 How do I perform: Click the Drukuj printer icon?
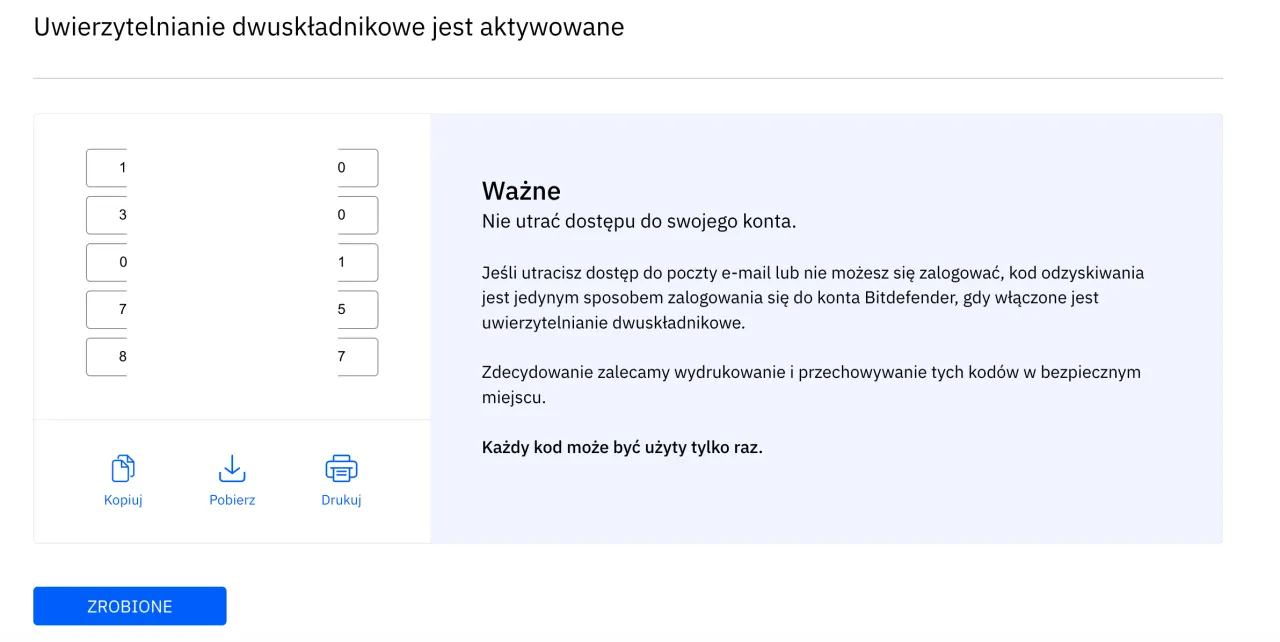click(x=341, y=466)
